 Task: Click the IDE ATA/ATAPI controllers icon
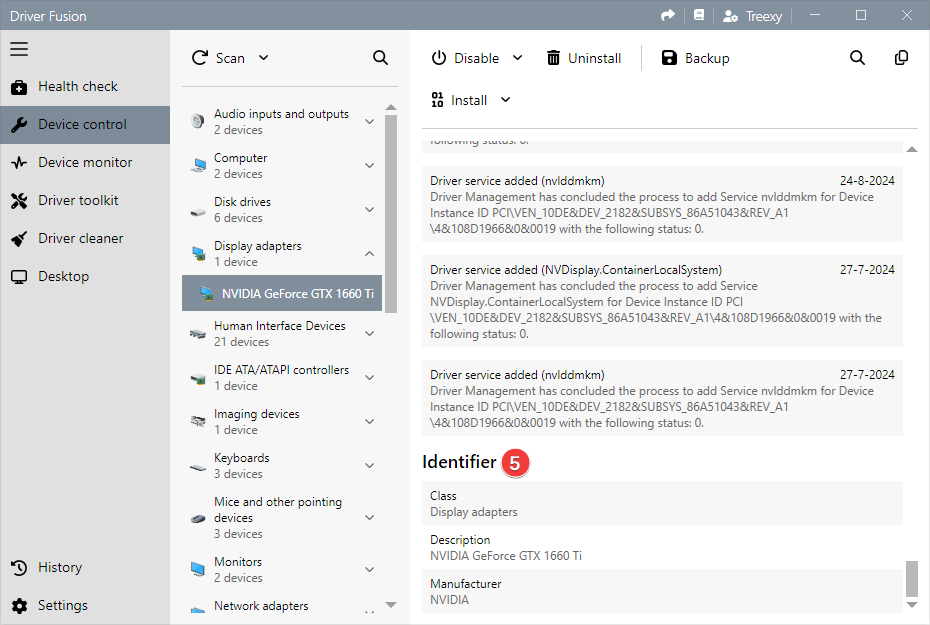[x=198, y=378]
